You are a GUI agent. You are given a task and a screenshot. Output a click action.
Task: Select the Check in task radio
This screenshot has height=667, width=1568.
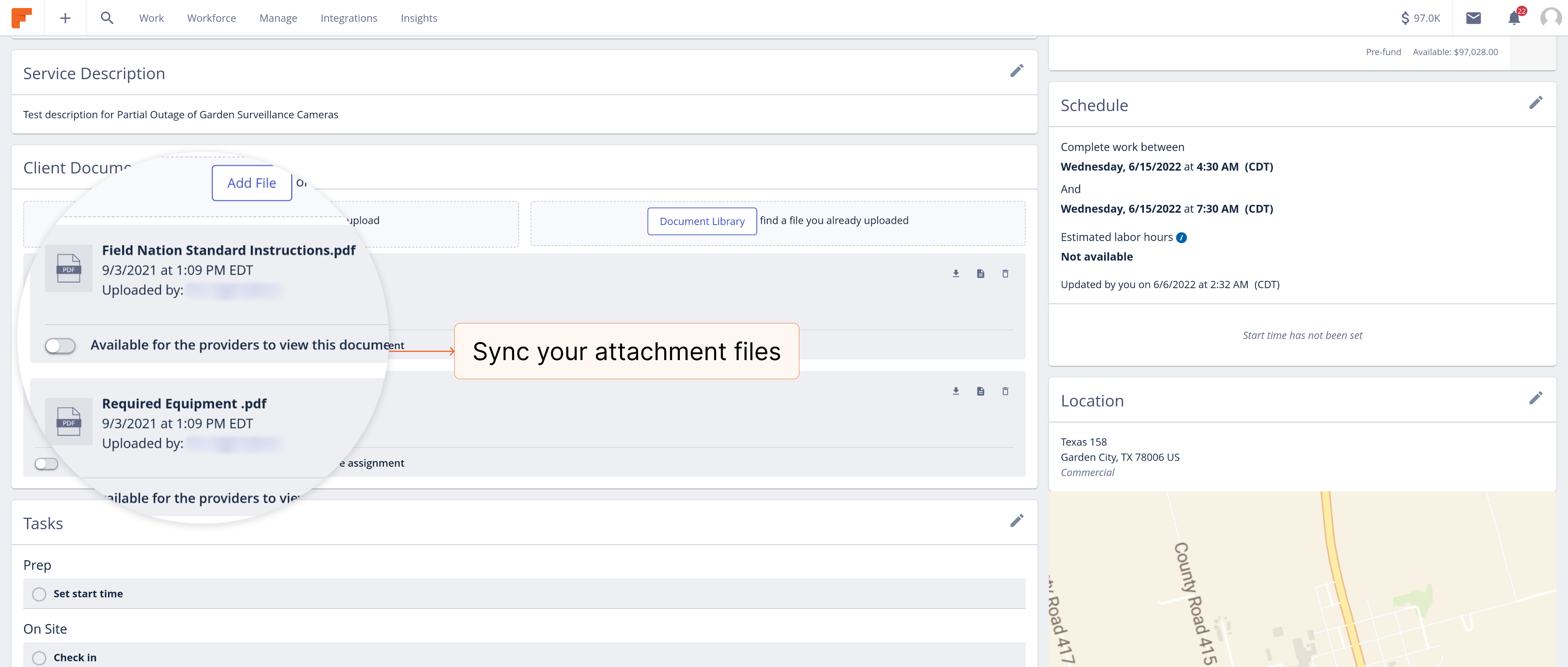39,657
